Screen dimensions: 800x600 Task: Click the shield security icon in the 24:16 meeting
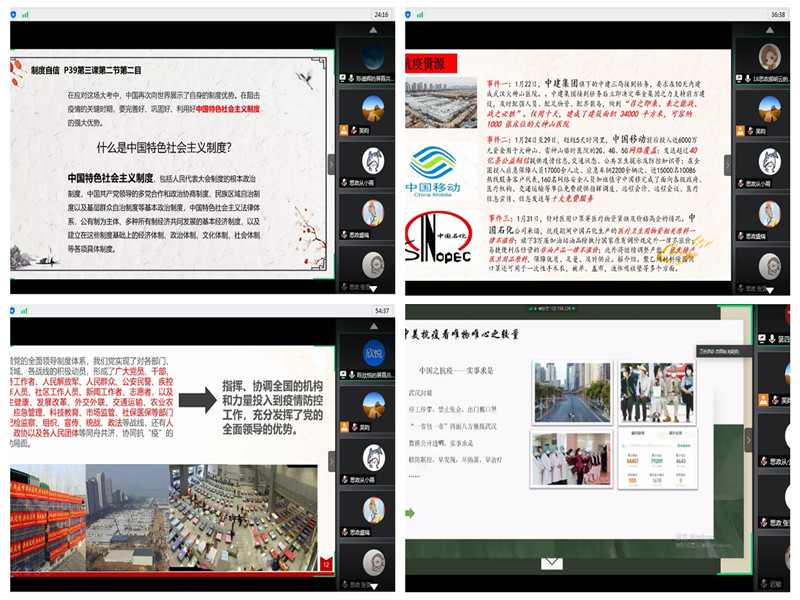15,15
